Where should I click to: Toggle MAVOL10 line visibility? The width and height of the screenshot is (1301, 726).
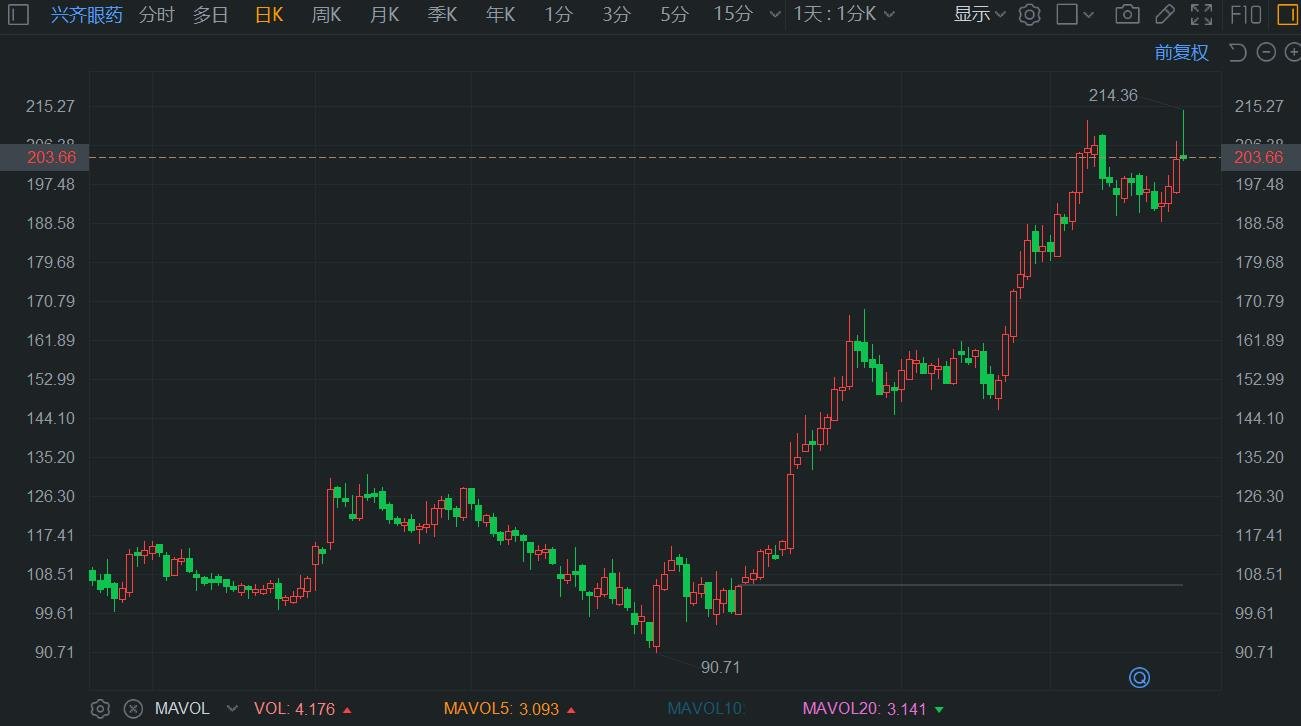[x=705, y=709]
